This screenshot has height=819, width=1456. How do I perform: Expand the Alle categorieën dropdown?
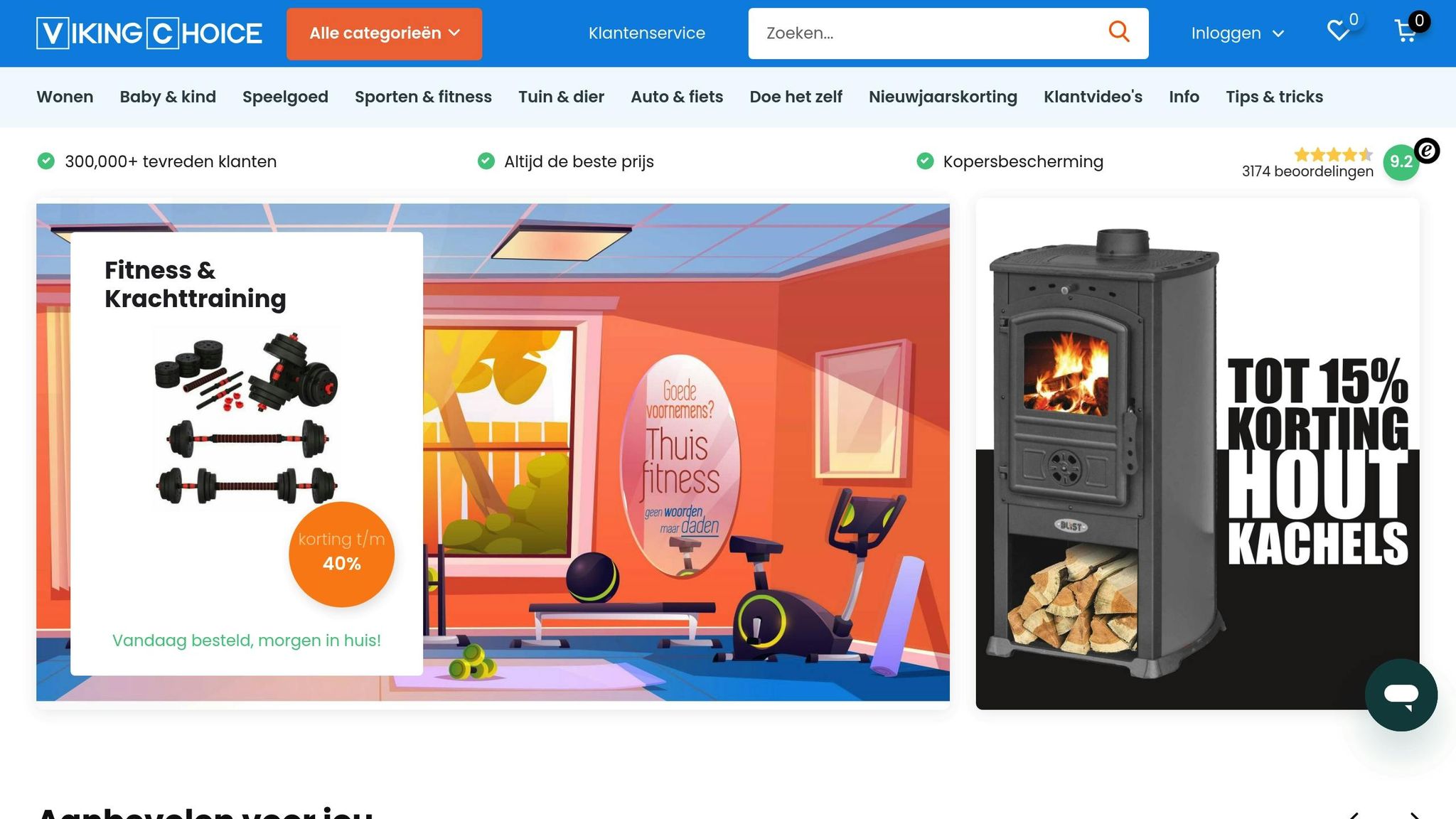[384, 33]
